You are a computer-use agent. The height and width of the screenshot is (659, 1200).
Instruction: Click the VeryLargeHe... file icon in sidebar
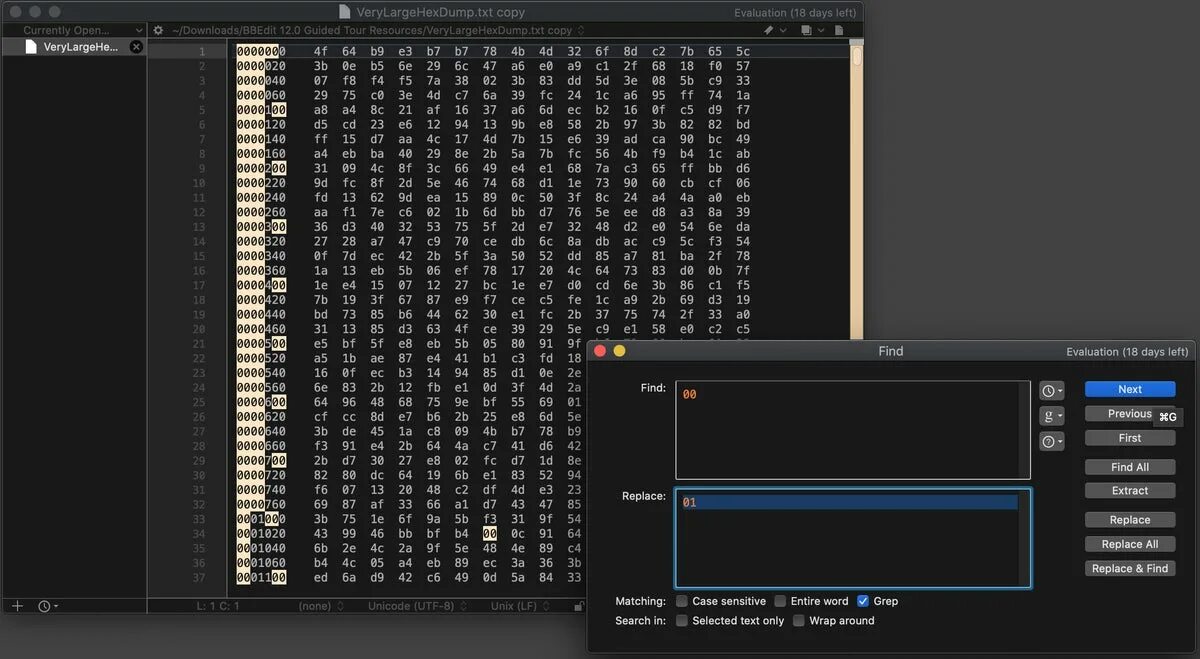31,47
